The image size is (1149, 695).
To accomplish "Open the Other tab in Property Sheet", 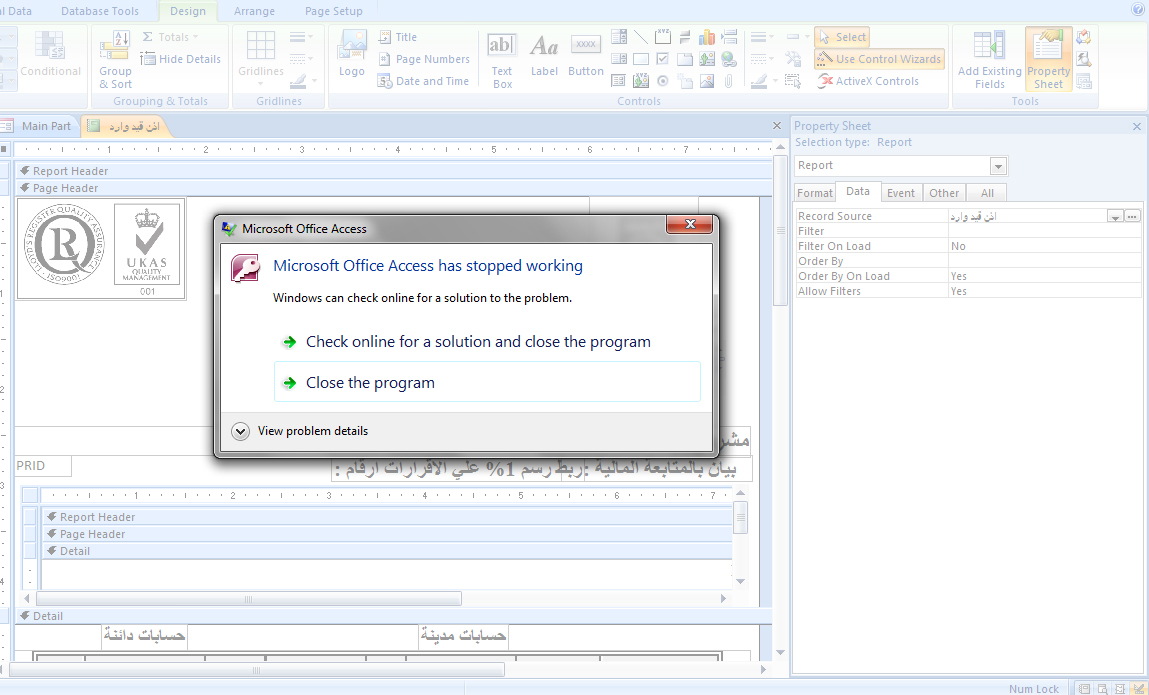I will 944,193.
